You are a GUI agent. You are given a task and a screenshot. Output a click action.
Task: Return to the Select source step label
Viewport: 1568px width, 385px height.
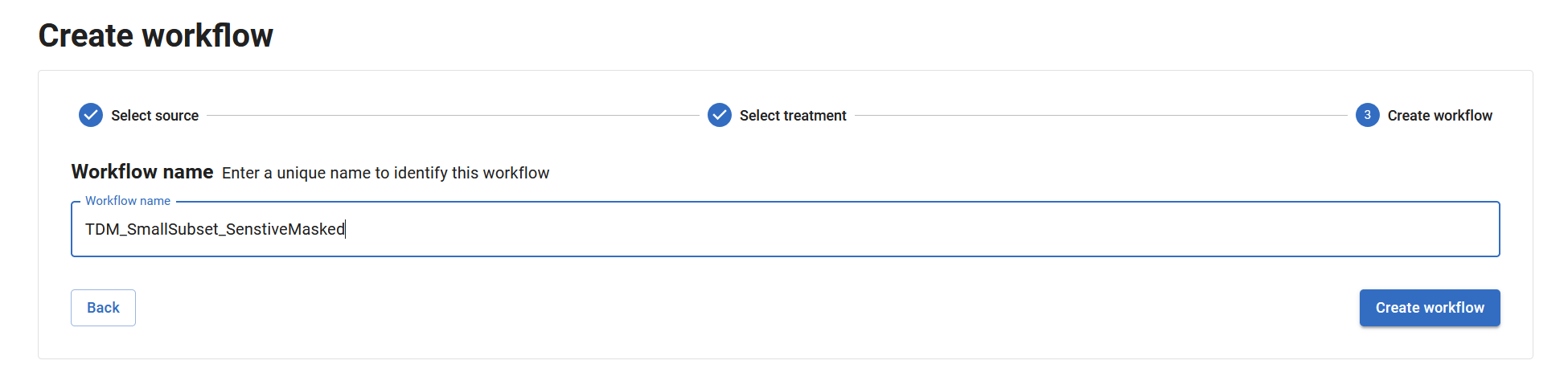[x=154, y=116]
